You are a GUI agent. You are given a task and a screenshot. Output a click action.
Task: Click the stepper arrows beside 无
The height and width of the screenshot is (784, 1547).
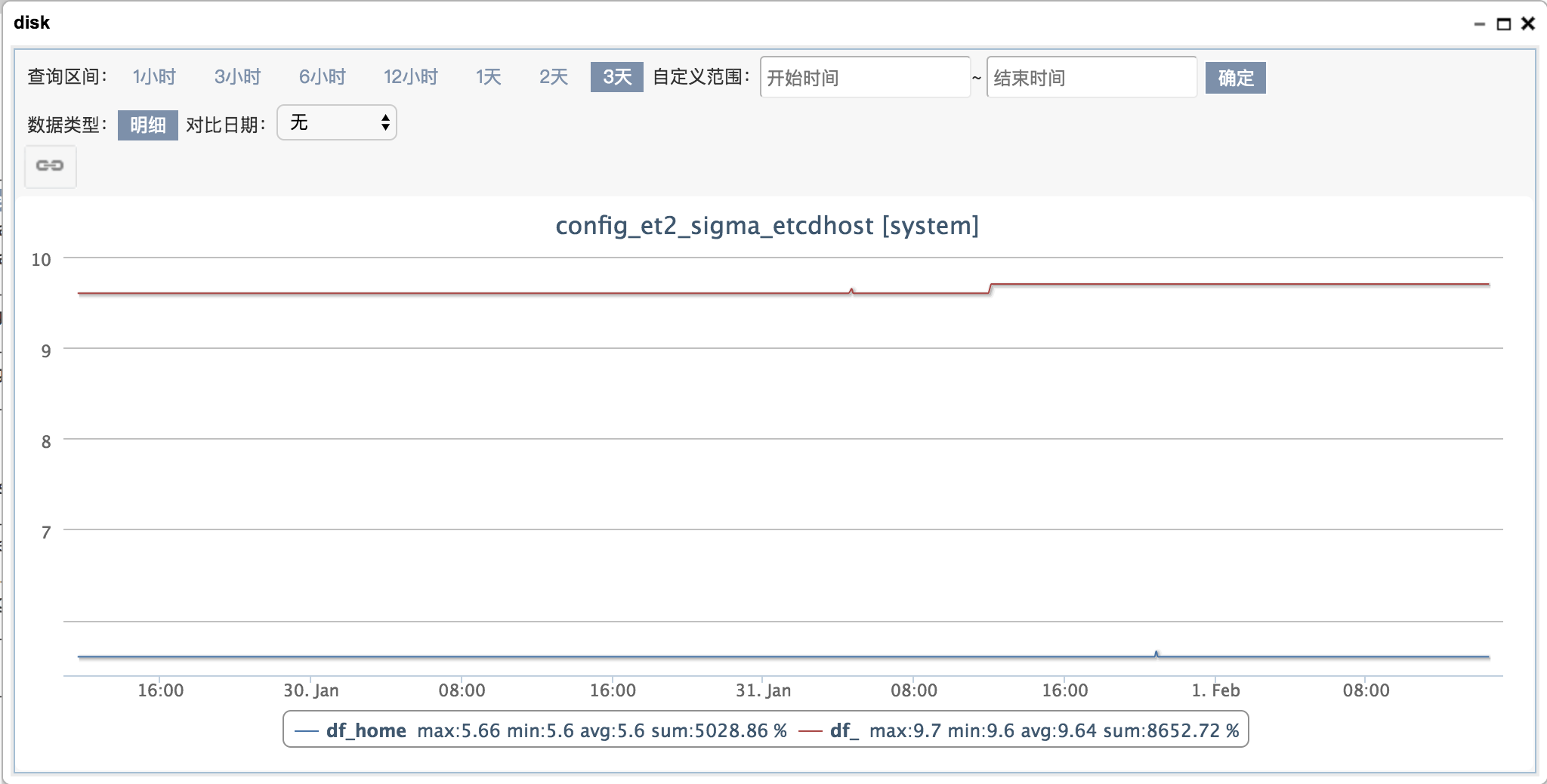coord(384,122)
